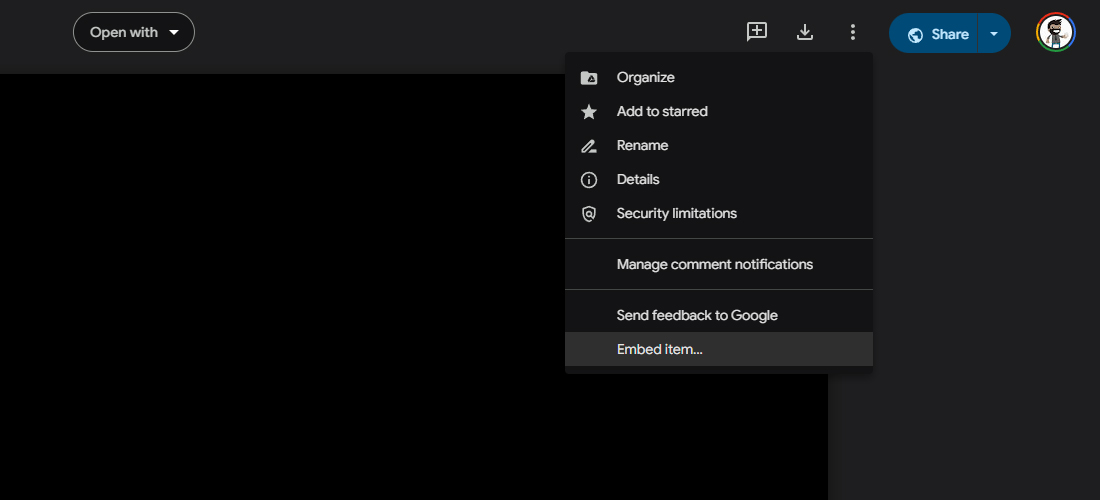Click the caret arrow inside Open with
This screenshot has height=500, width=1100.
click(175, 32)
